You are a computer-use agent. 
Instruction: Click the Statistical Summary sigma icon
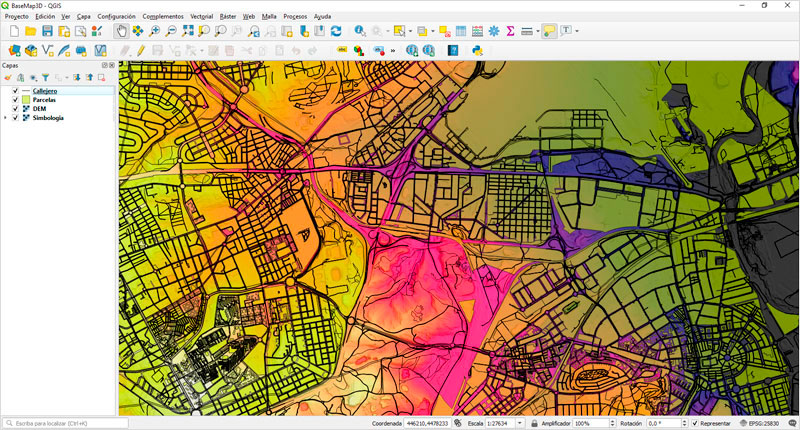click(x=510, y=32)
